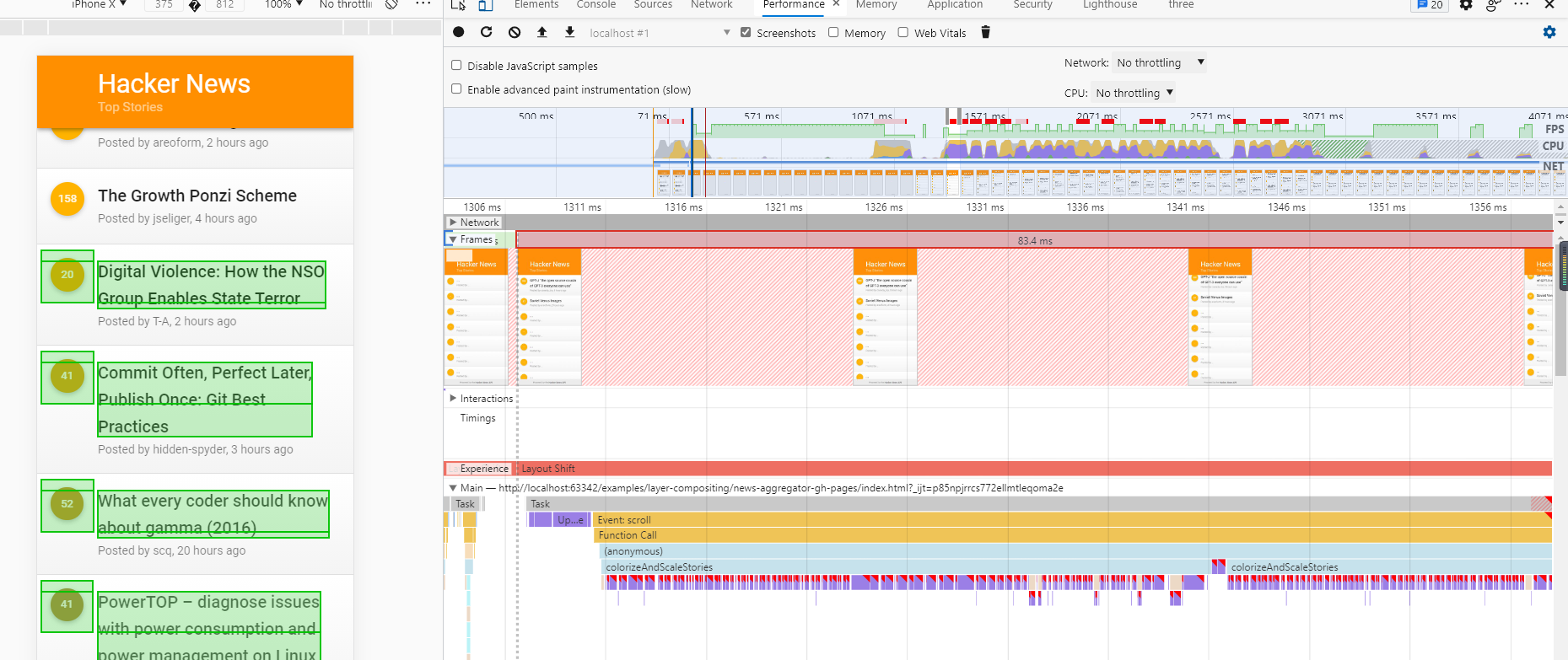The height and width of the screenshot is (660, 1568).
Task: Check Disable JavaScript samples
Action: tap(456, 65)
